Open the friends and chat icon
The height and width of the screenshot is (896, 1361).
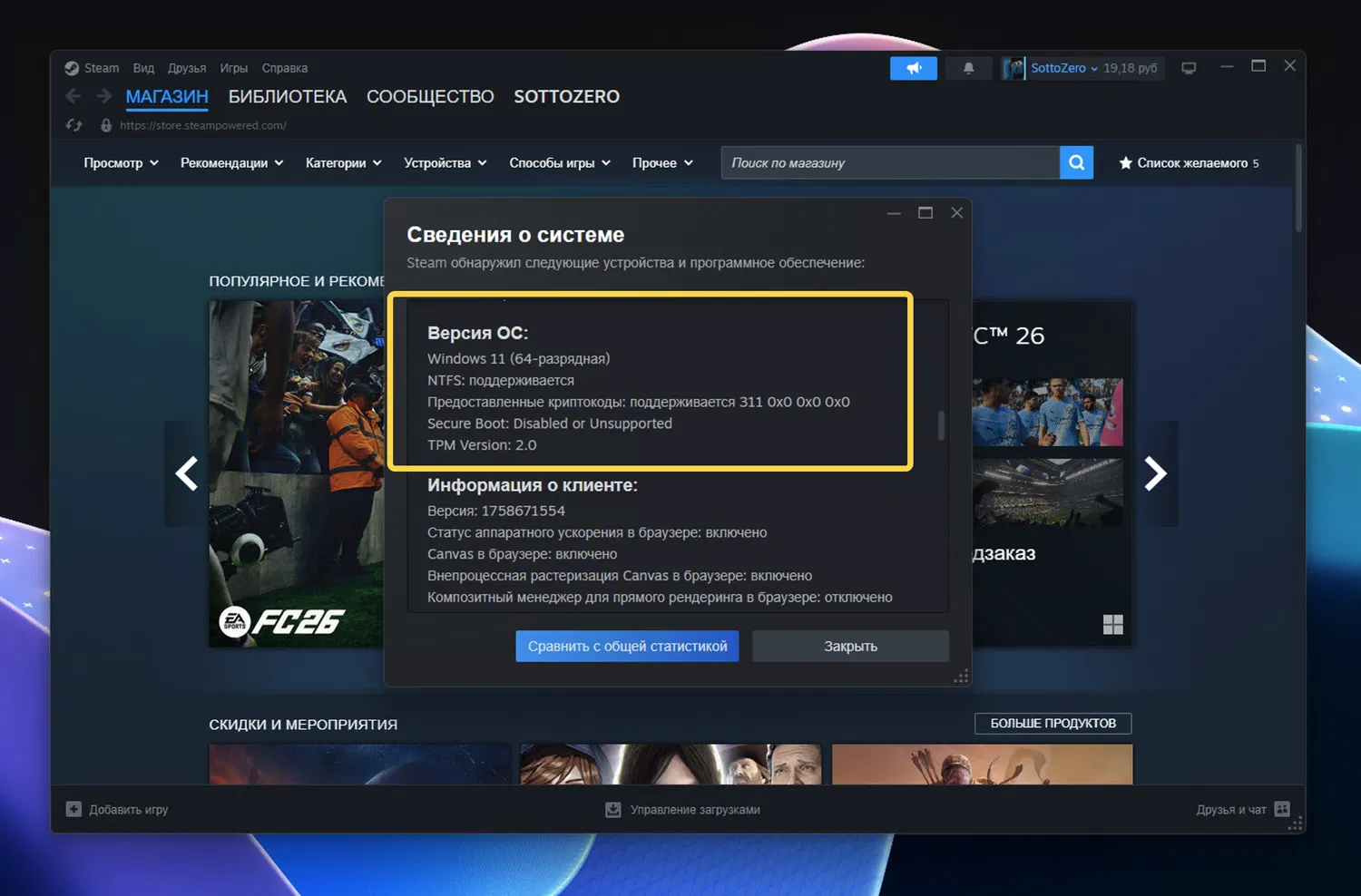pos(1282,809)
